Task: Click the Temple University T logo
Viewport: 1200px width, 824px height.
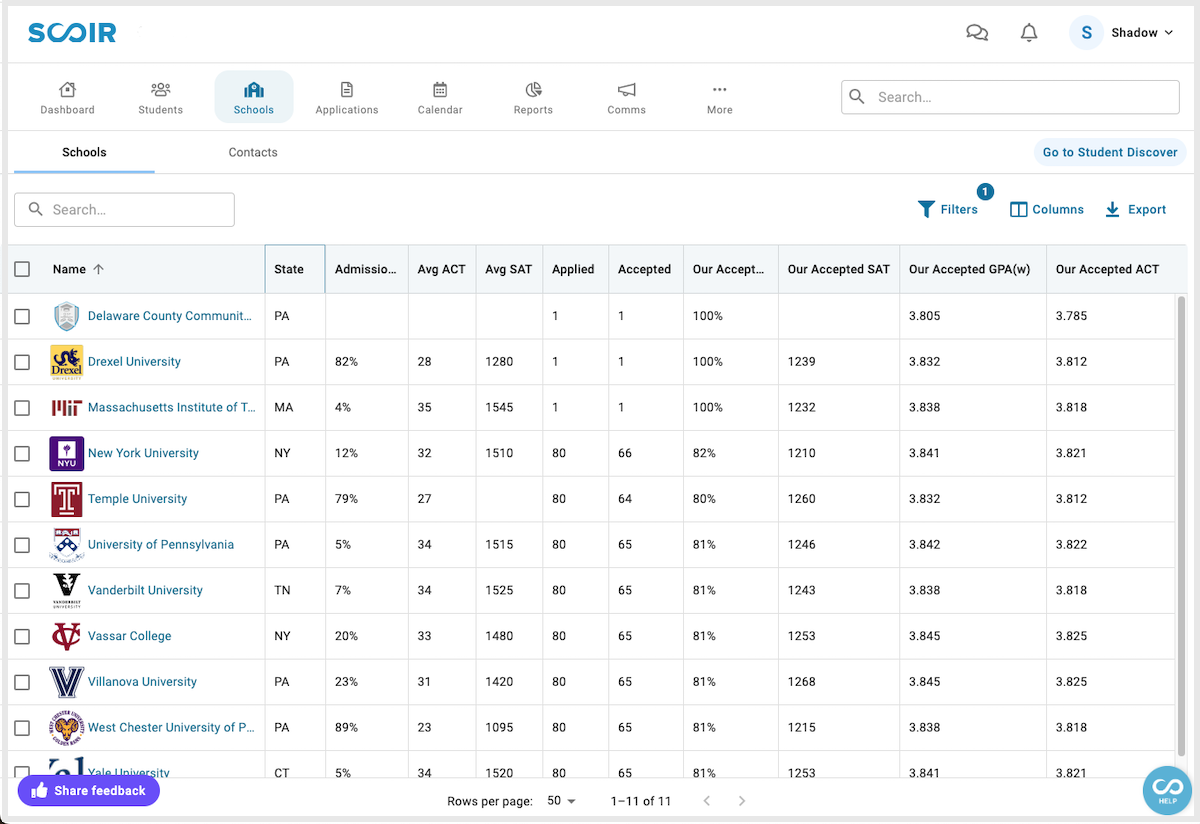Action: pos(67,499)
